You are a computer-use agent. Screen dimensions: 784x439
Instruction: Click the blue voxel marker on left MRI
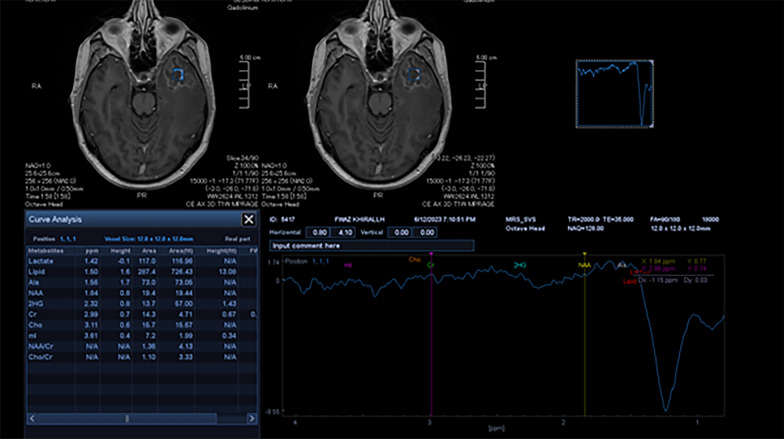tap(180, 74)
